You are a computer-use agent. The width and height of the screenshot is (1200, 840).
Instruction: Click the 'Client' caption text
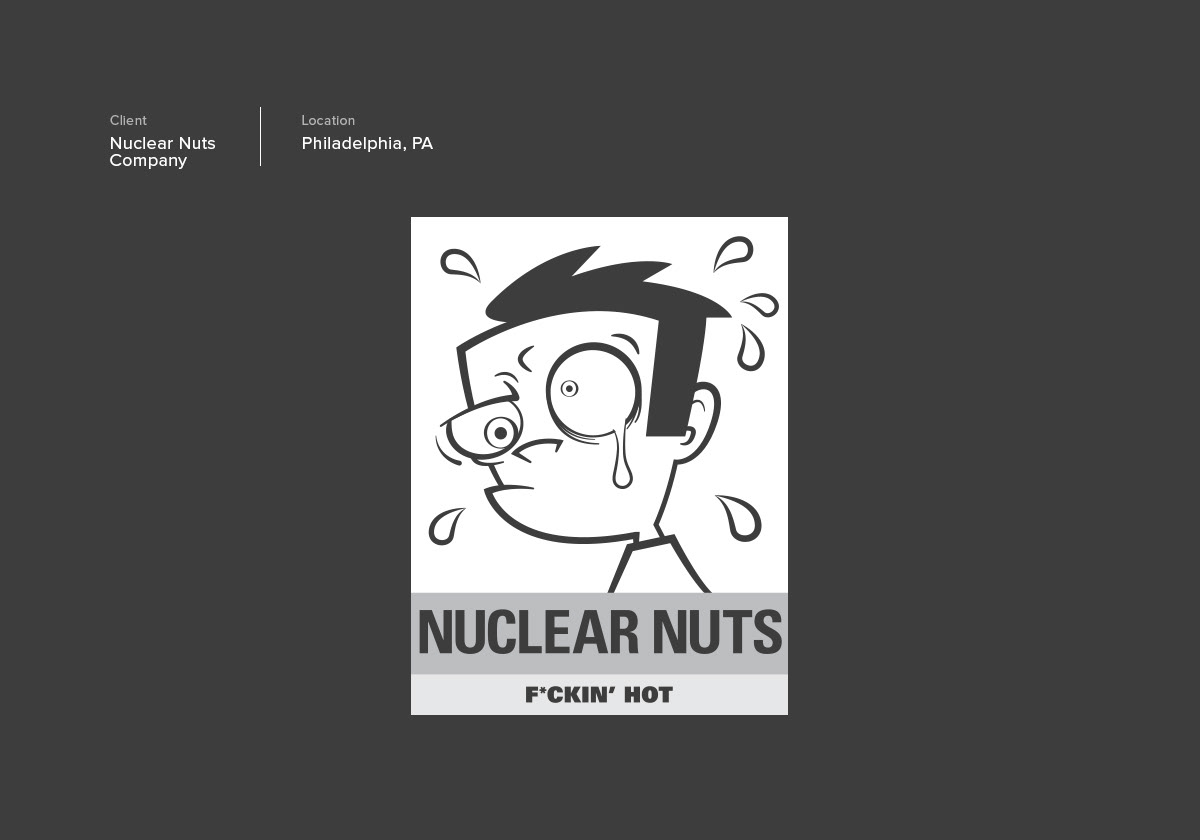(x=128, y=120)
